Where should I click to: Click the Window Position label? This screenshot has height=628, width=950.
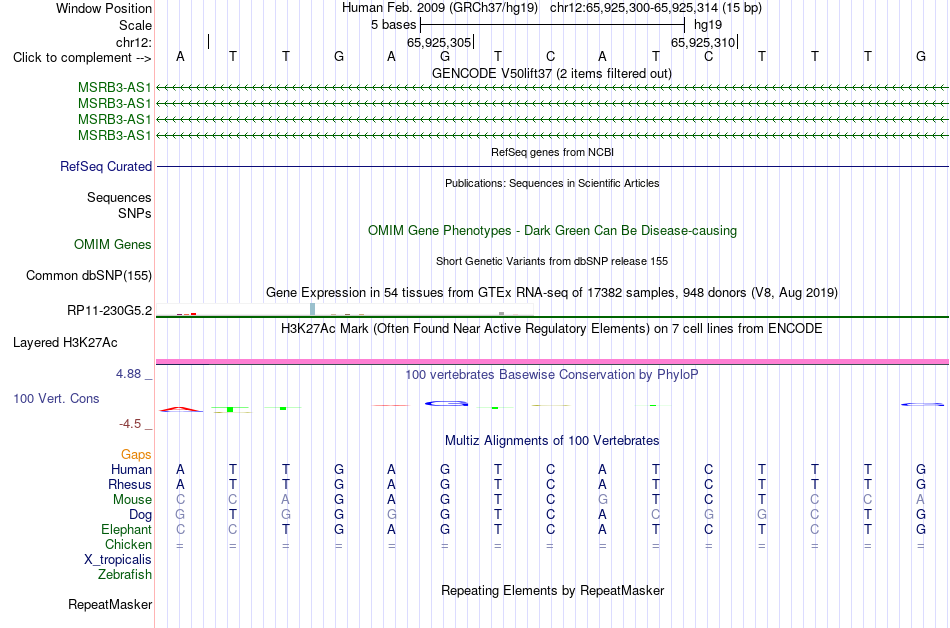click(104, 8)
